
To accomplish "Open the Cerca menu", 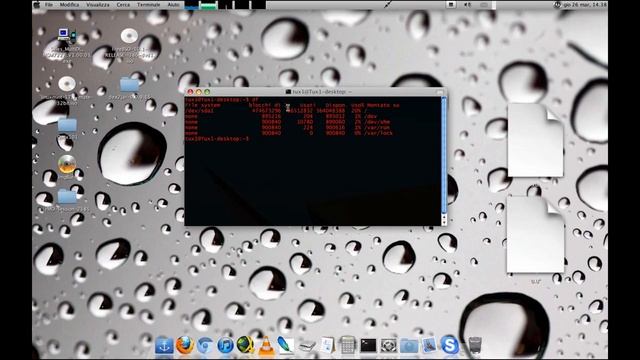I will point(123,5).
